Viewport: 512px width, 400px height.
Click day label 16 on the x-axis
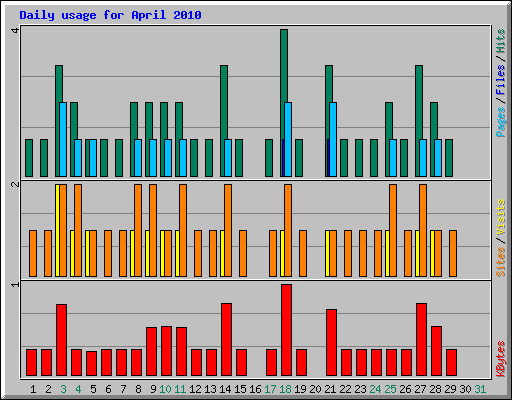click(255, 389)
